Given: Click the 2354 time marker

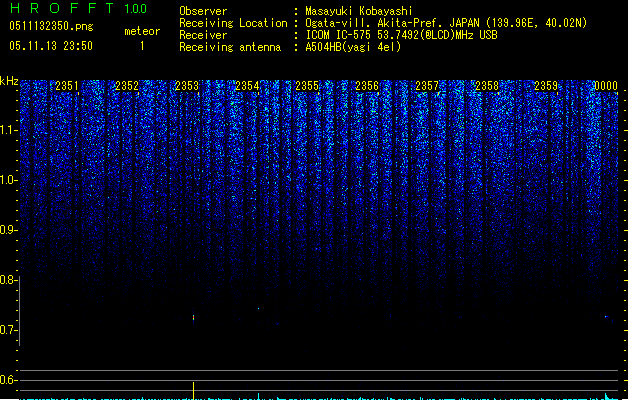Looking at the screenshot, I should coord(247,86).
